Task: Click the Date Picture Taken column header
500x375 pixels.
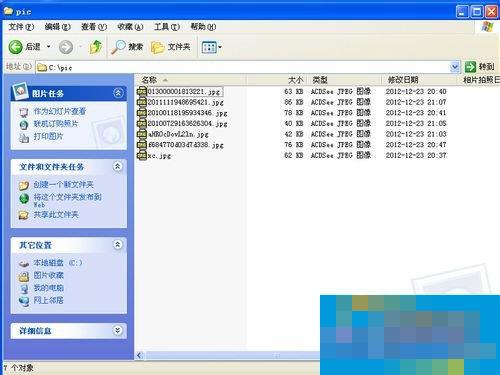Action: point(479,80)
